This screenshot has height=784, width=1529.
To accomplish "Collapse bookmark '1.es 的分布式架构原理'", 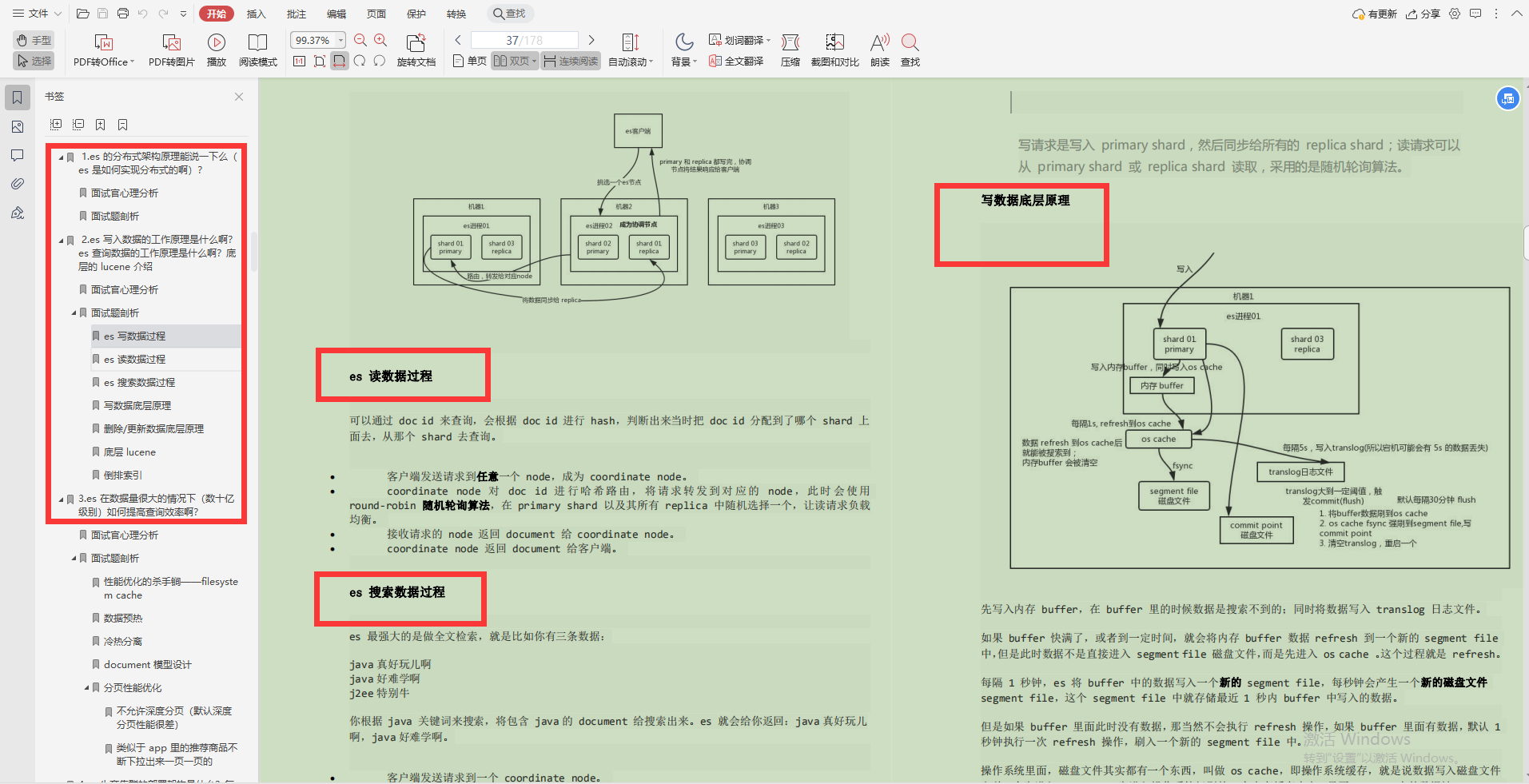I will [62, 157].
